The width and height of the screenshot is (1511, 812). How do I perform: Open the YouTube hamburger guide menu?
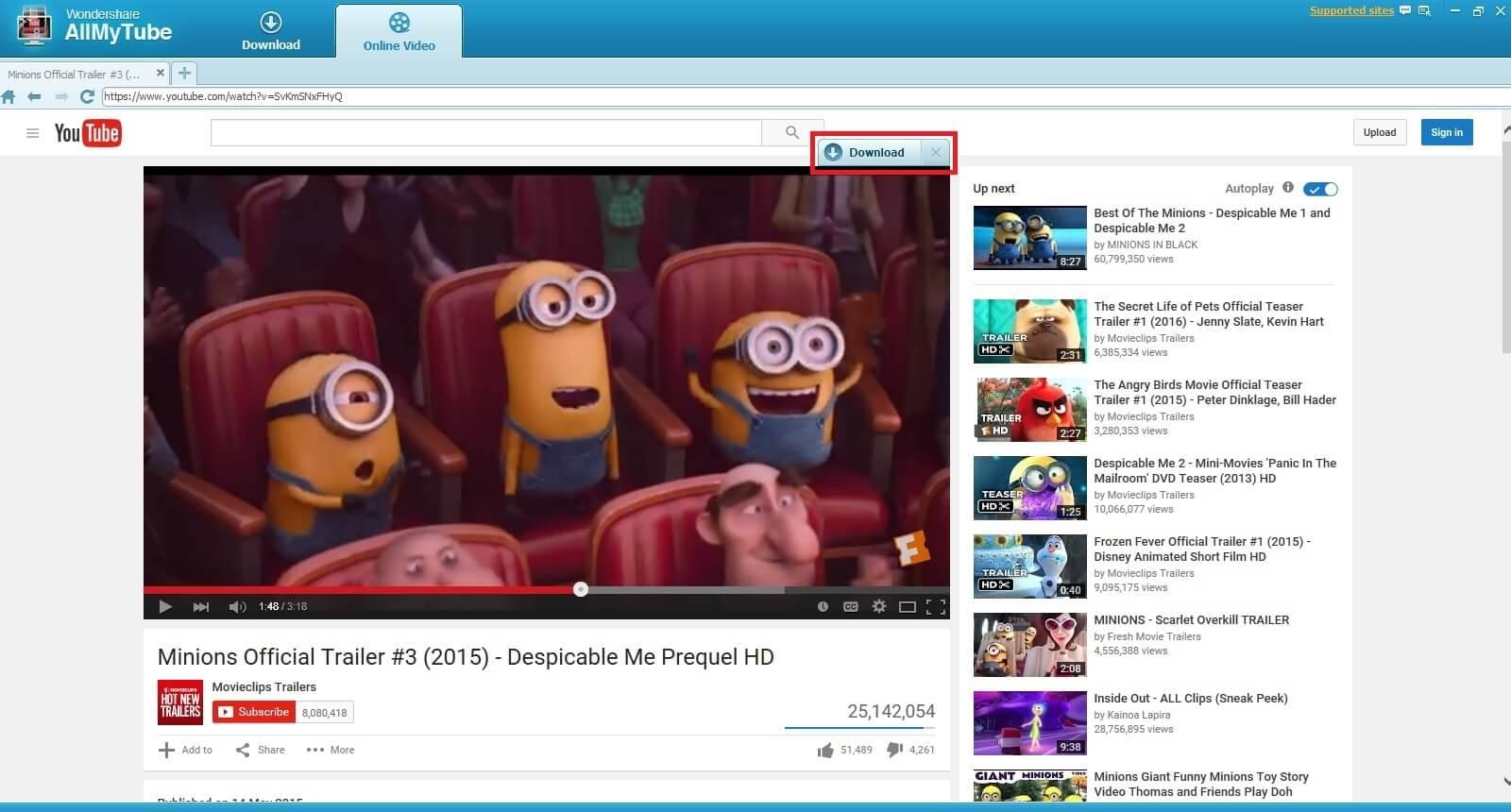point(32,133)
